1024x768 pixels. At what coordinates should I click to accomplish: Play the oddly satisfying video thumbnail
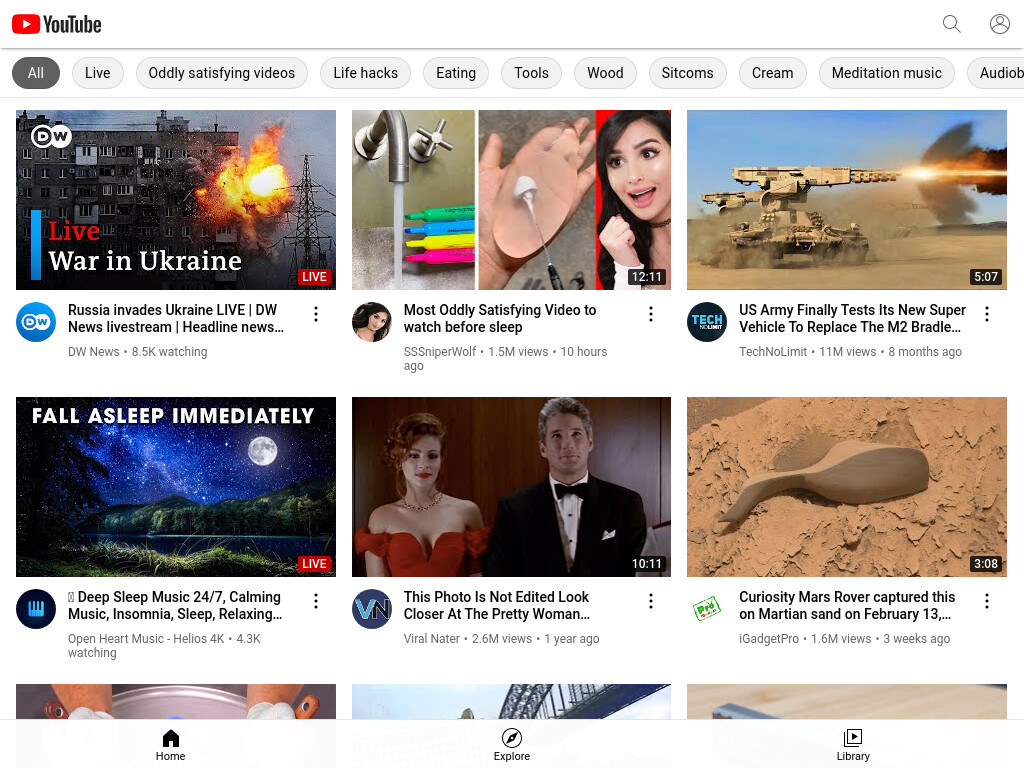(x=511, y=200)
